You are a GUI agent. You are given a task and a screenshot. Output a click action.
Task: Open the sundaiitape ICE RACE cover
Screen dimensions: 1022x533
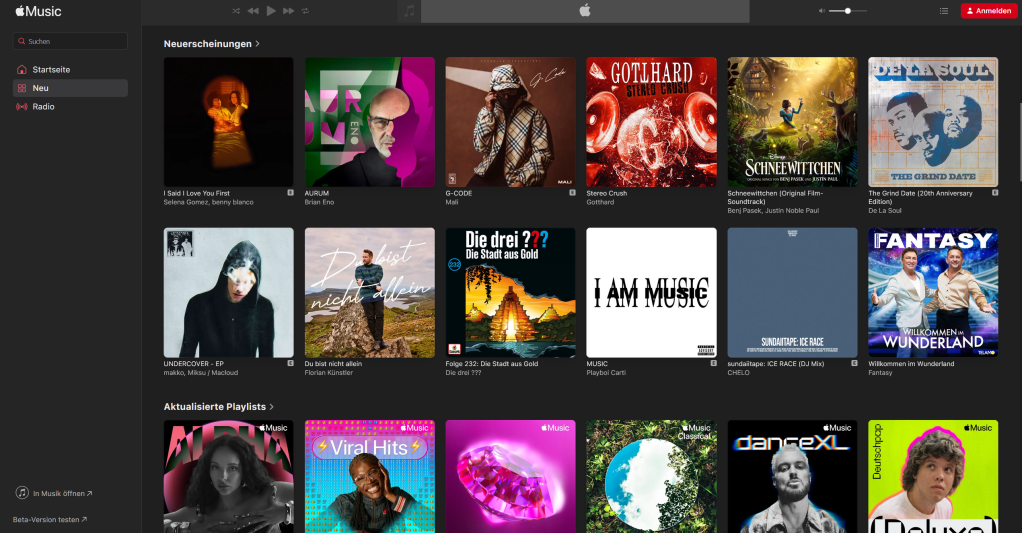click(792, 293)
